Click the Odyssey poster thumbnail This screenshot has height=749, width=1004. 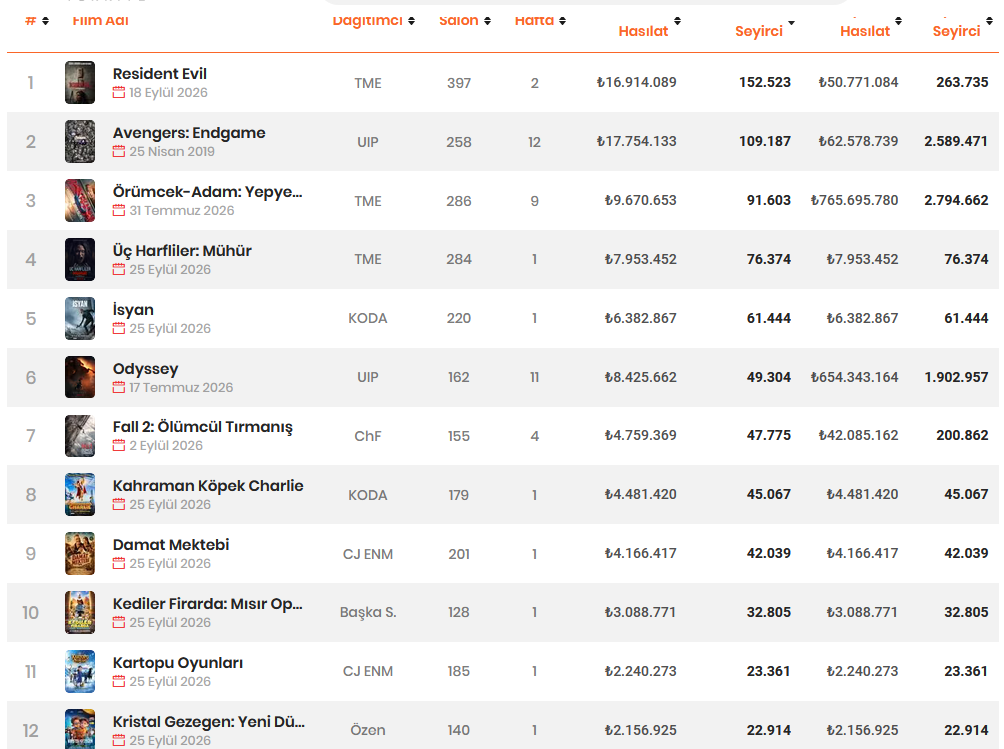80,377
